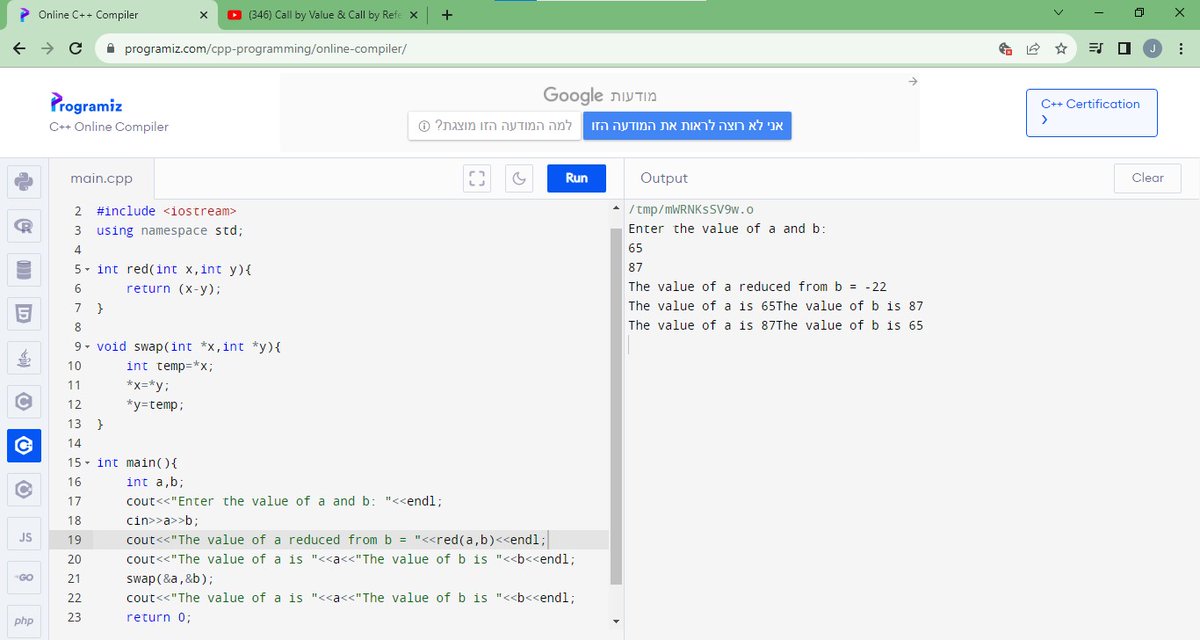Viewport: 1200px width, 640px height.
Task: Switch to the Python online compiler
Action: 24,181
